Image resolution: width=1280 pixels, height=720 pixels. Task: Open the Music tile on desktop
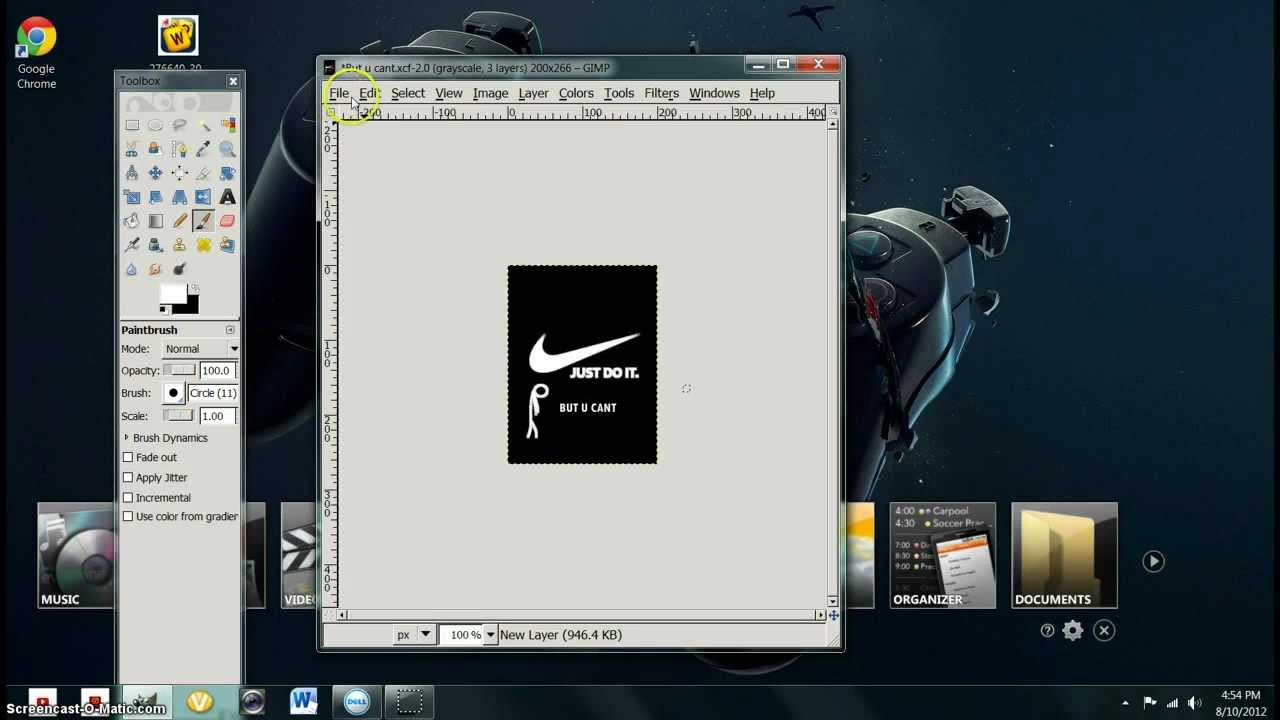coord(76,555)
